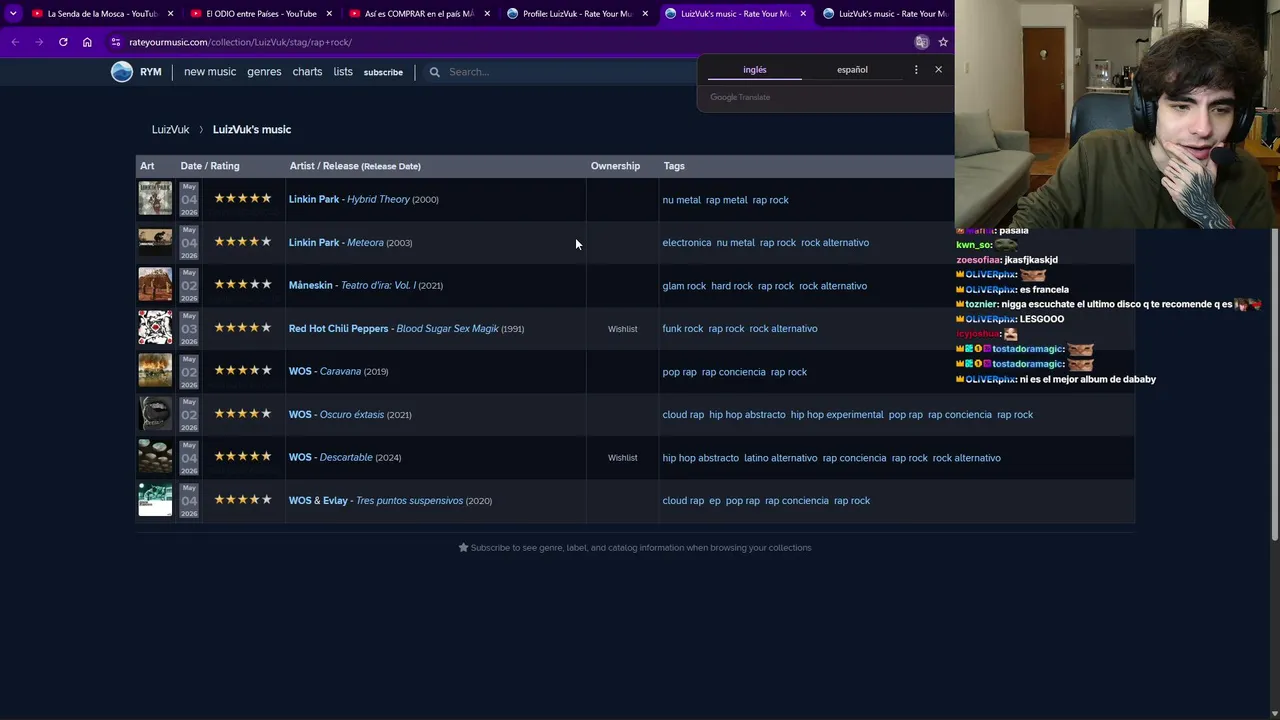Select español in the translate popup

(x=852, y=70)
